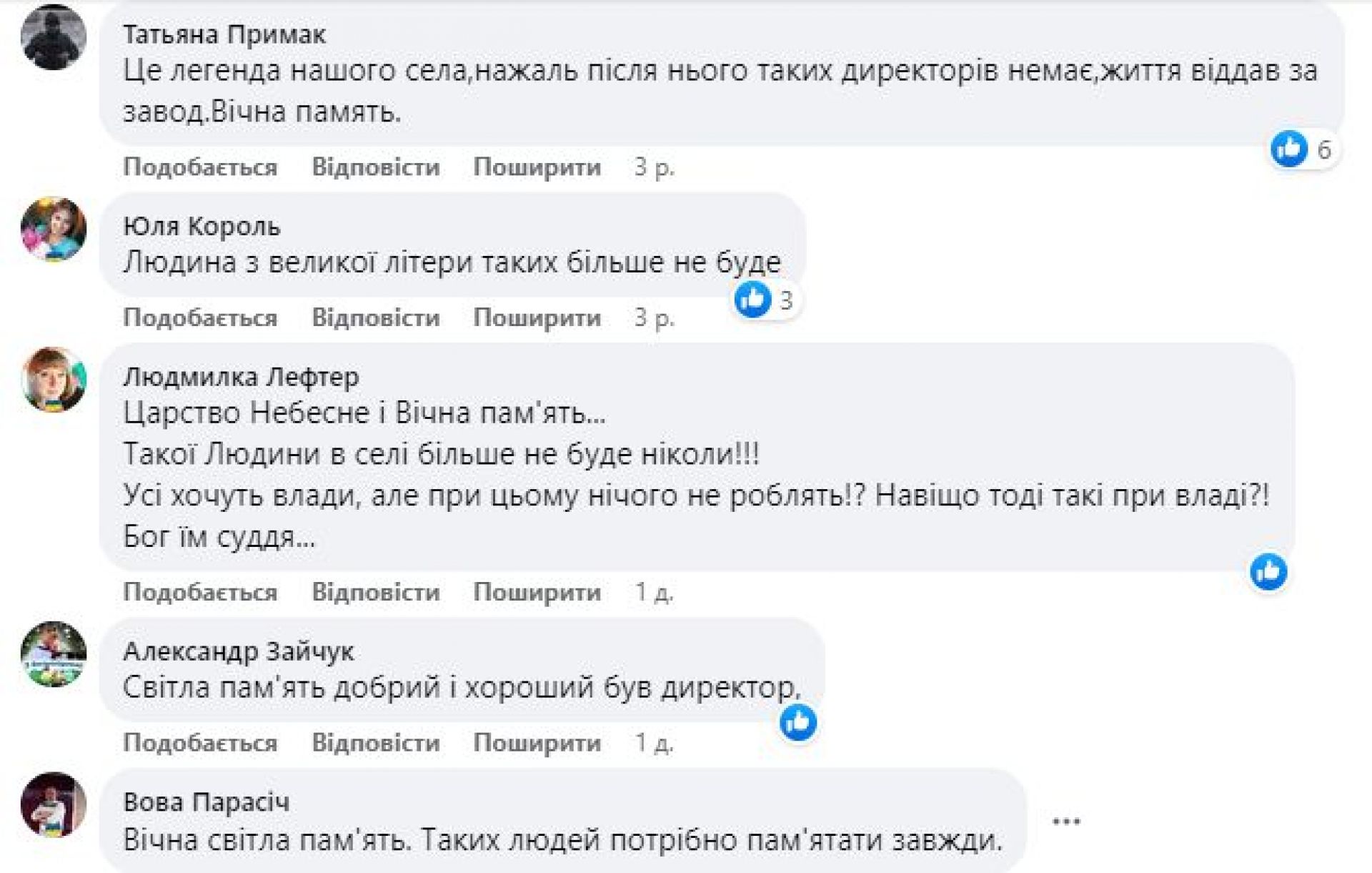Viewport: 1372px width, 873px height.
Task: Reply to Татьяна Примак's comment via Відповісти
Action: [x=375, y=167]
